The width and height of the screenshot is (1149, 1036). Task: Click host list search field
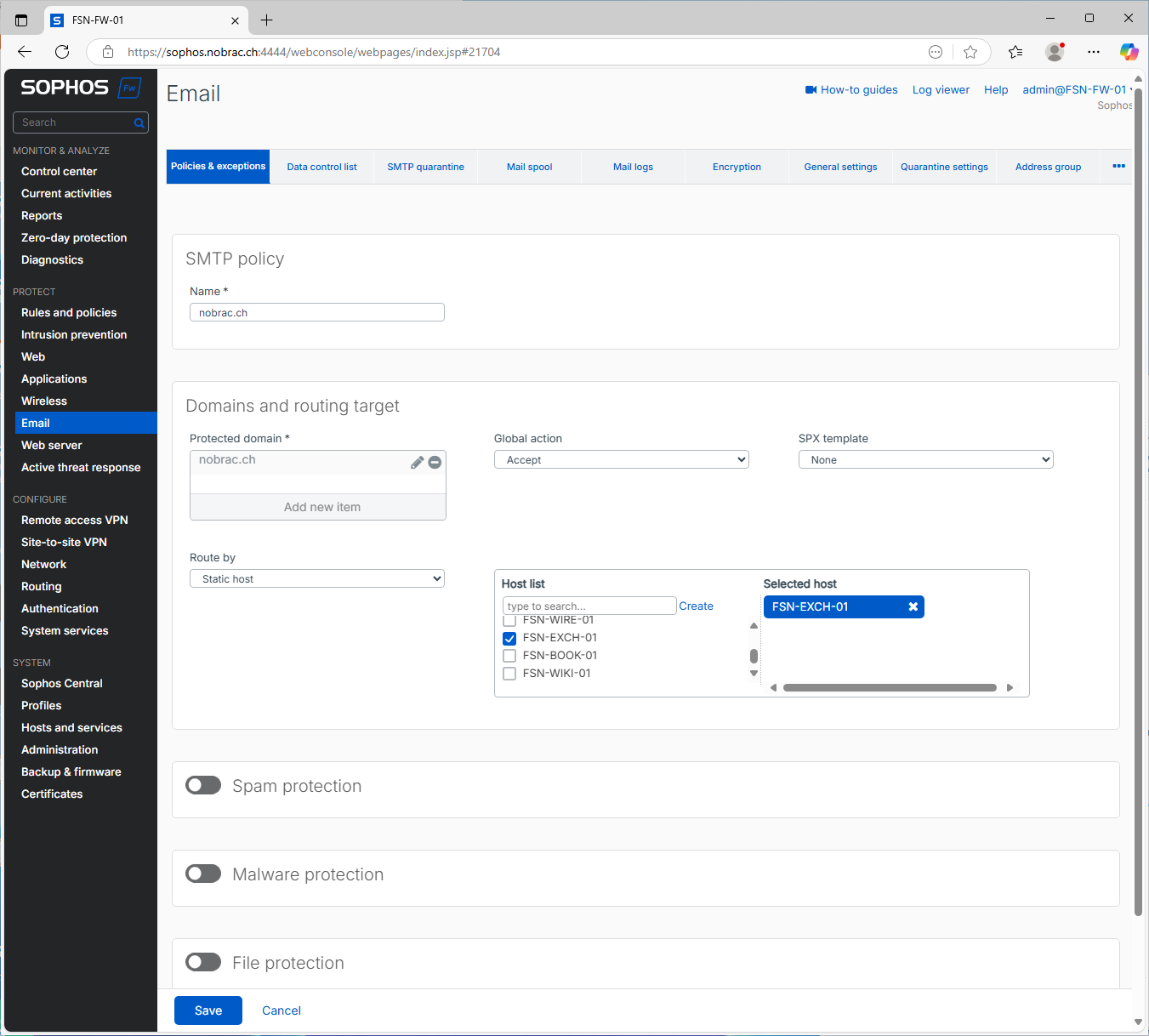point(589,606)
